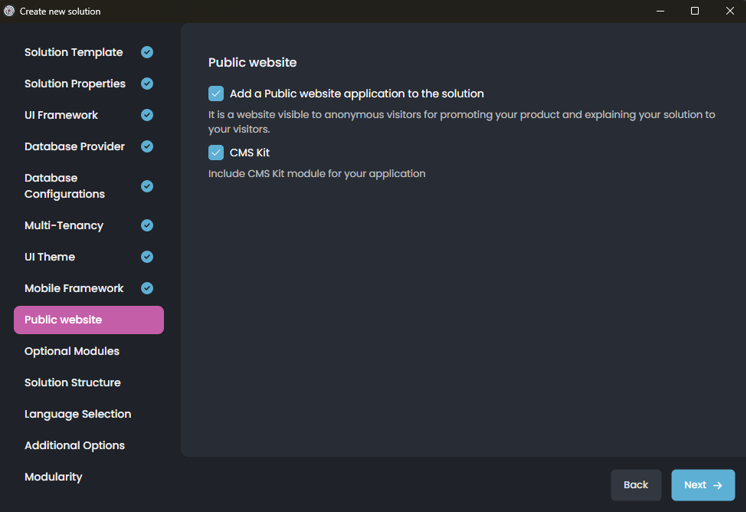Click the Next button to continue

[702, 485]
